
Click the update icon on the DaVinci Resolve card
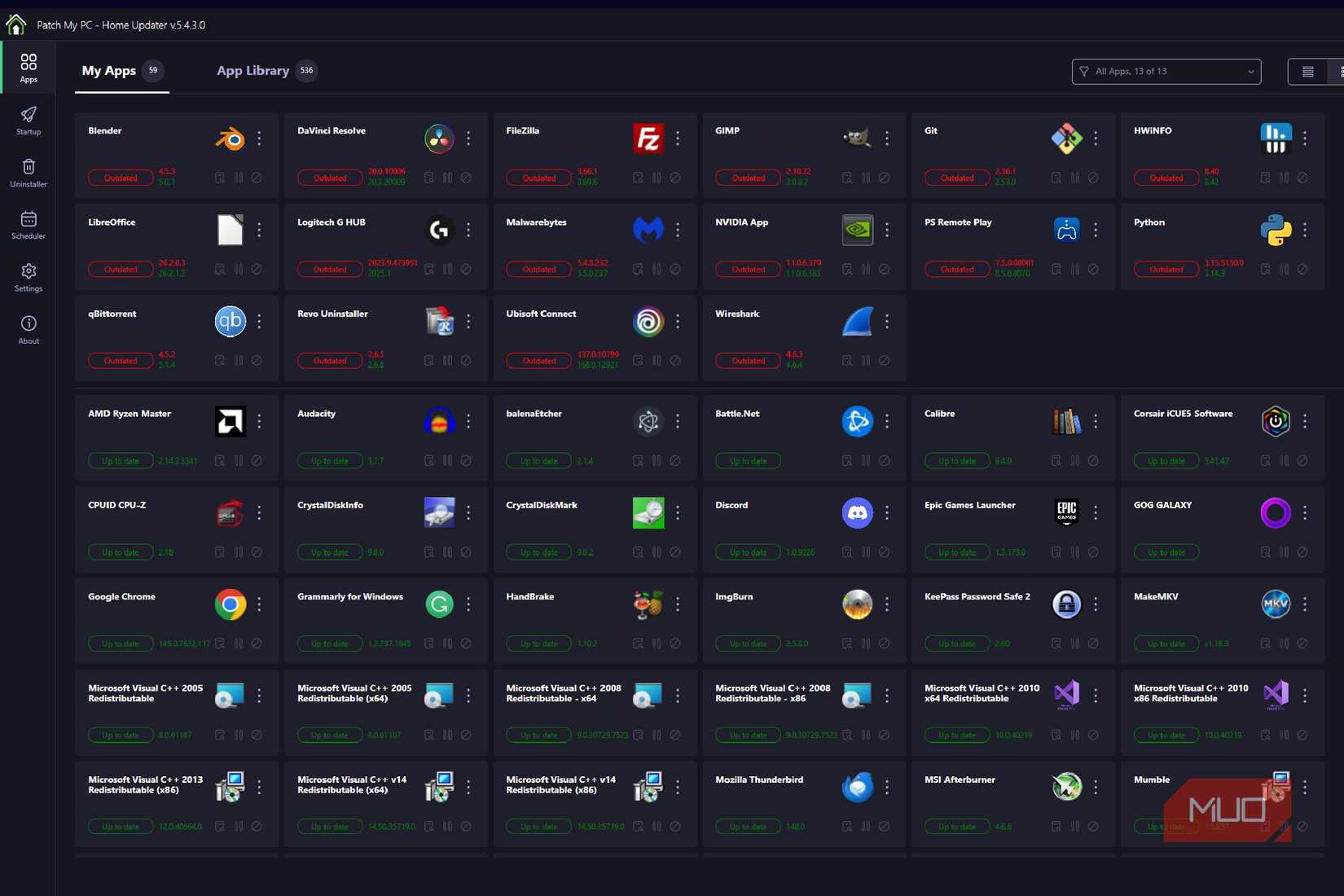tap(428, 178)
